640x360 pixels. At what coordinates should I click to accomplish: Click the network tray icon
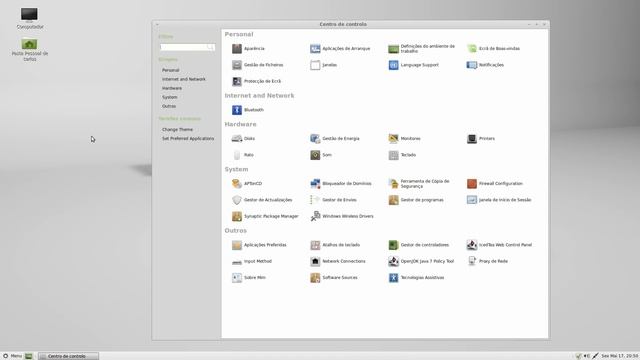tap(596, 356)
